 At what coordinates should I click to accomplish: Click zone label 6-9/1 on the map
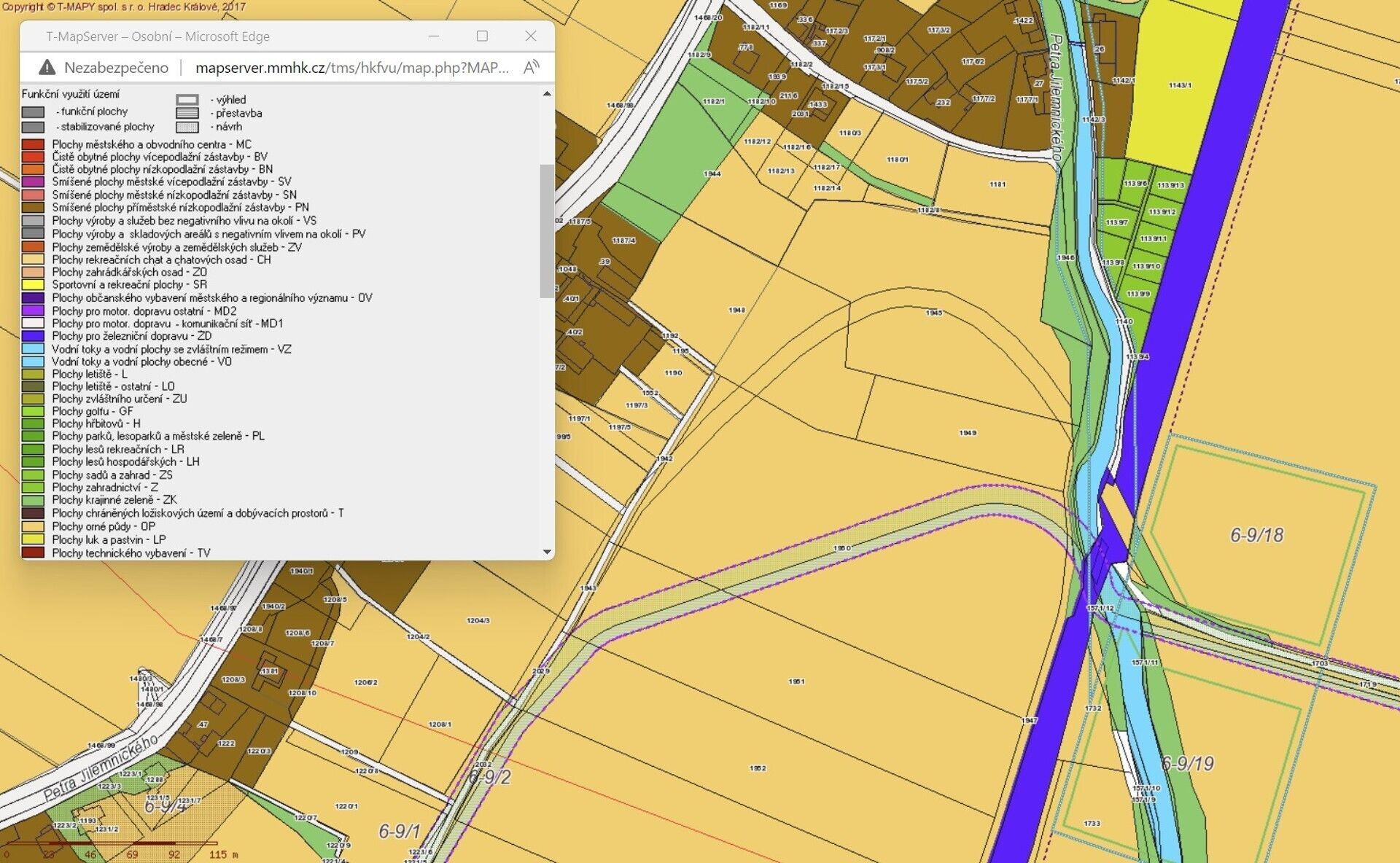pyautogui.click(x=400, y=831)
